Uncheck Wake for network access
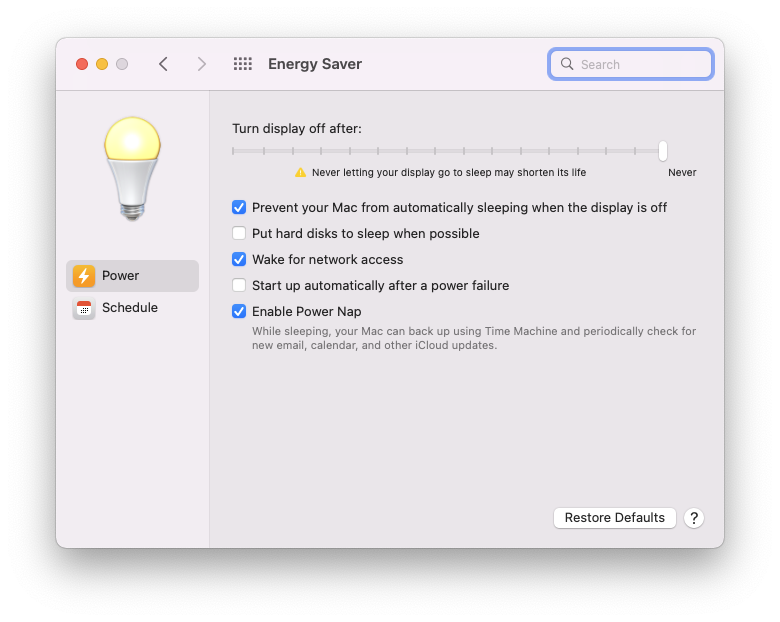The width and height of the screenshot is (780, 622). 239,260
